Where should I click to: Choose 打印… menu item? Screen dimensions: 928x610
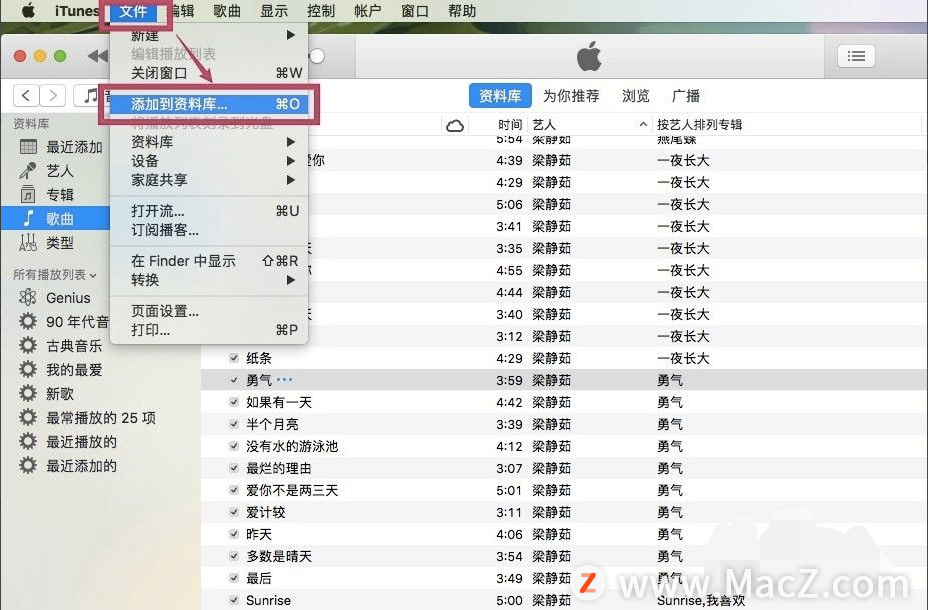click(x=209, y=330)
